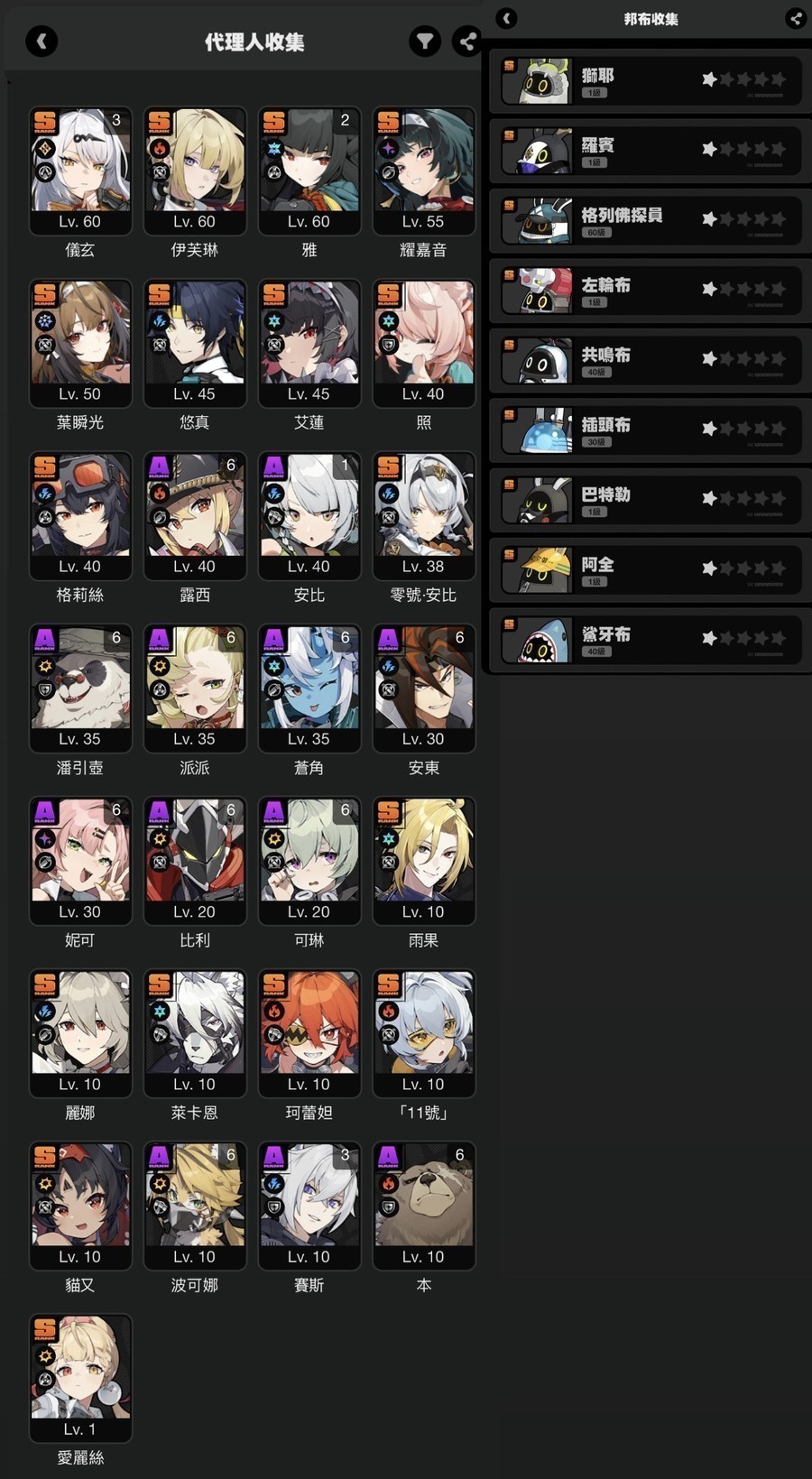Click the 阿全 Bangboo avatar
This screenshot has height=1479, width=812.
tap(536, 569)
